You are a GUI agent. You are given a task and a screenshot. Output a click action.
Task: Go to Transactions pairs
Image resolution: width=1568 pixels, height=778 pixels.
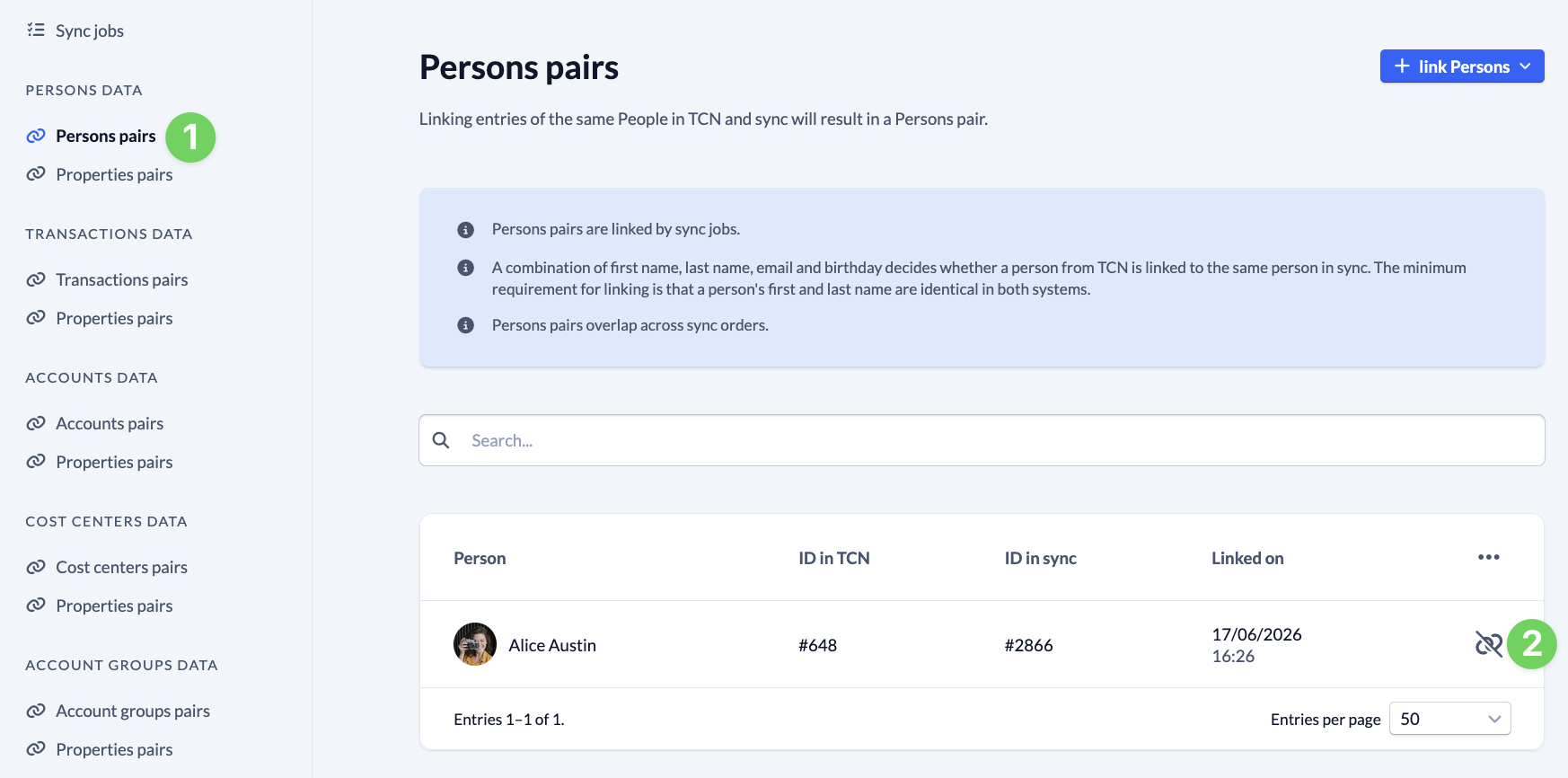pyautogui.click(x=122, y=279)
